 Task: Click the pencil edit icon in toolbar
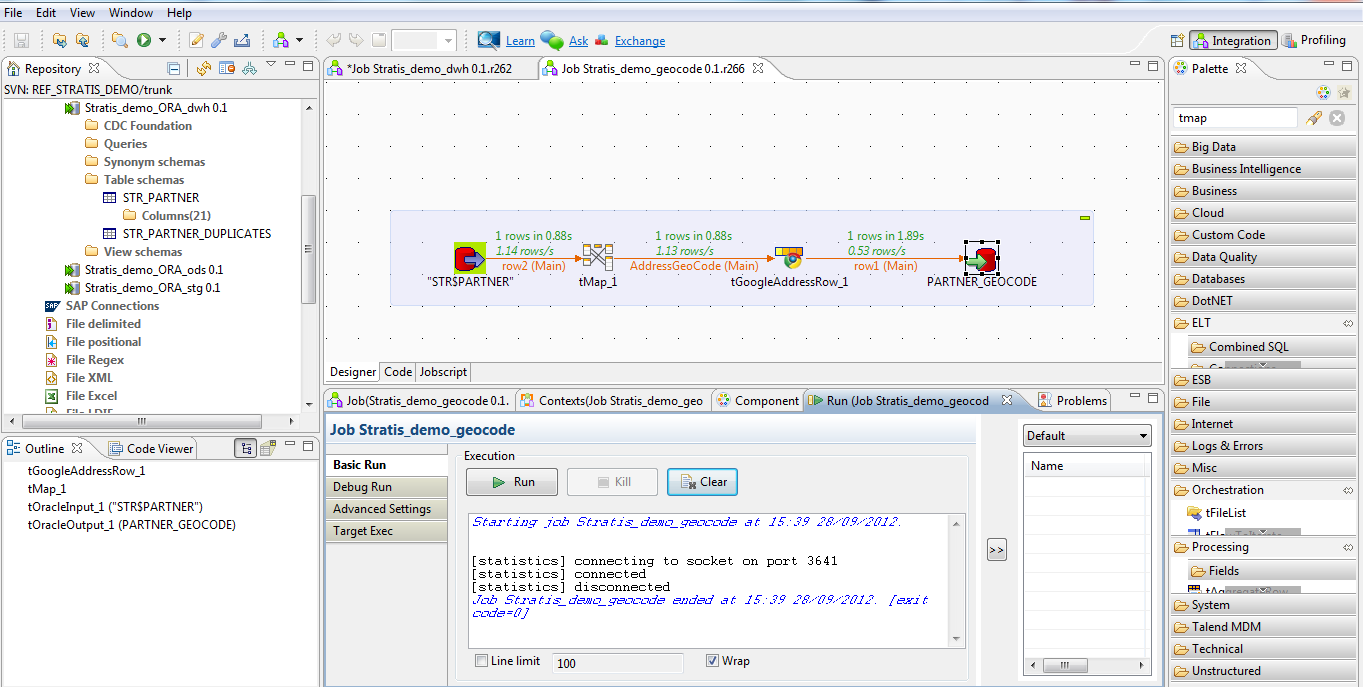196,41
